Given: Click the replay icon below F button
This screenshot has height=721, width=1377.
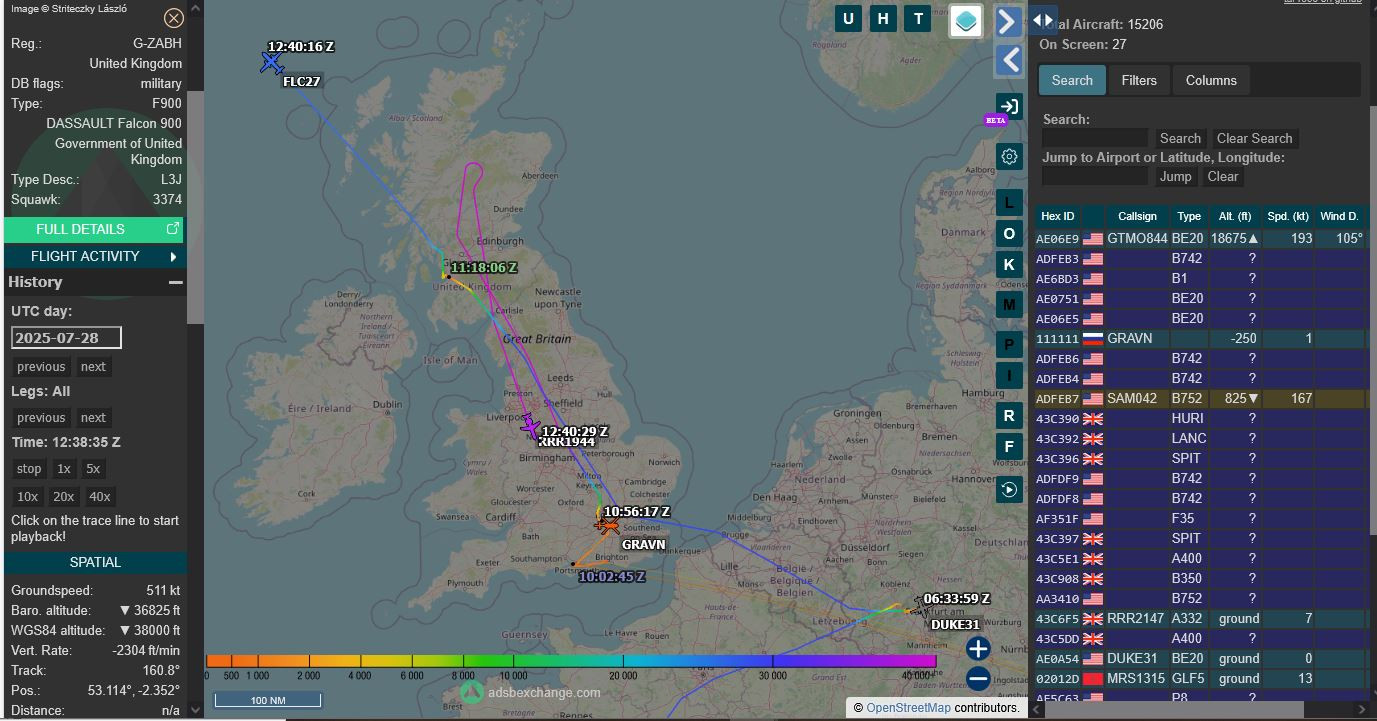Looking at the screenshot, I should (1009, 489).
